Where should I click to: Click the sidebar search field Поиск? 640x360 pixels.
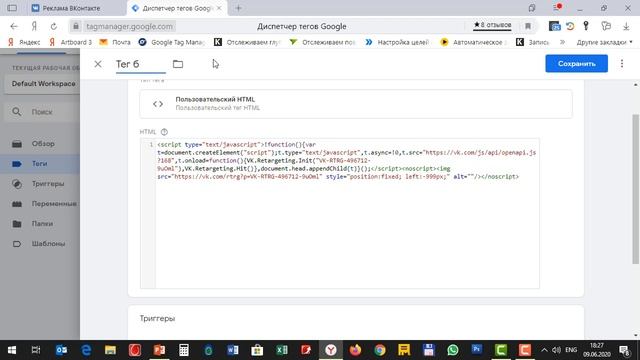pos(42,112)
